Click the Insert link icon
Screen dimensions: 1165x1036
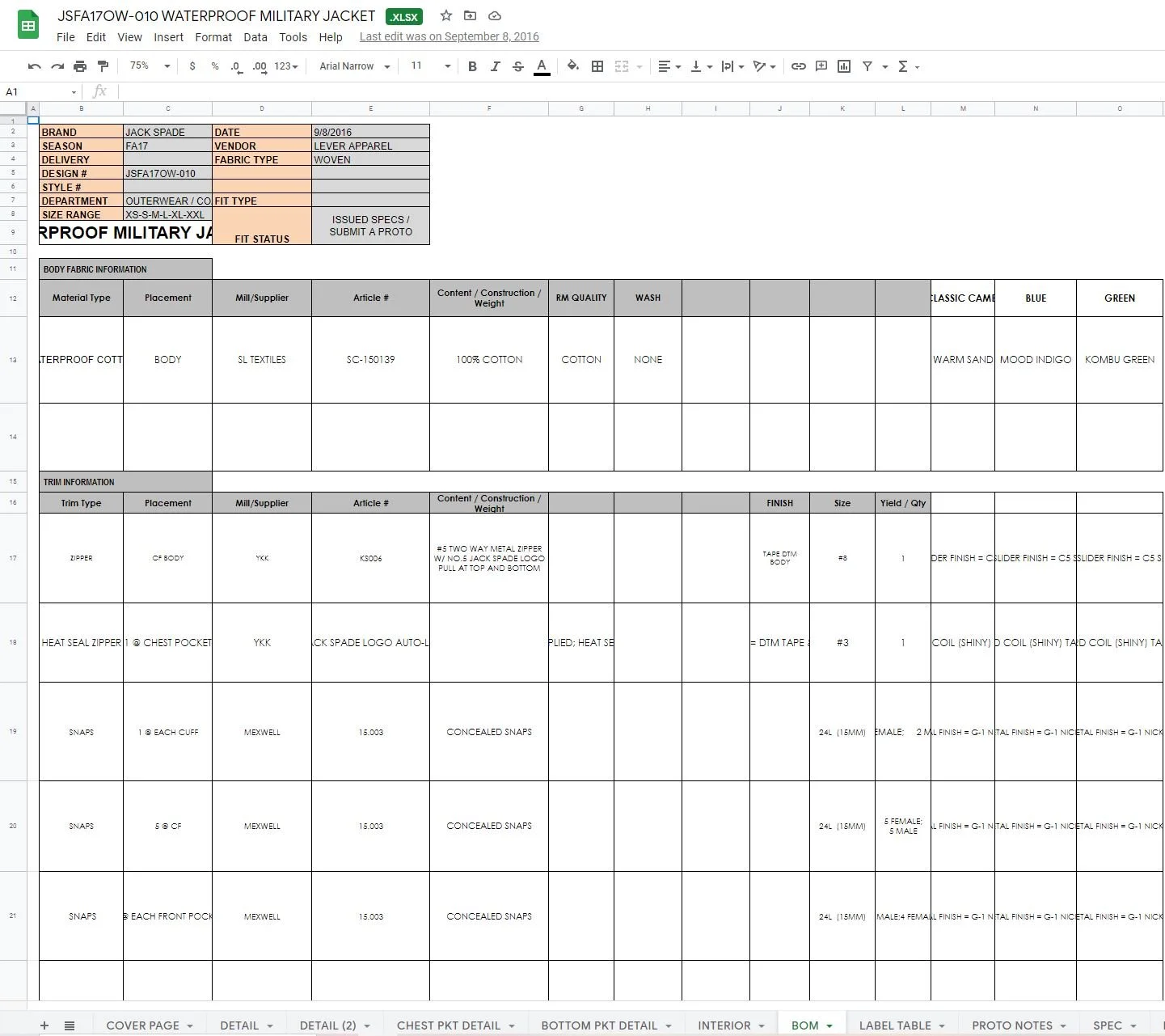click(799, 66)
